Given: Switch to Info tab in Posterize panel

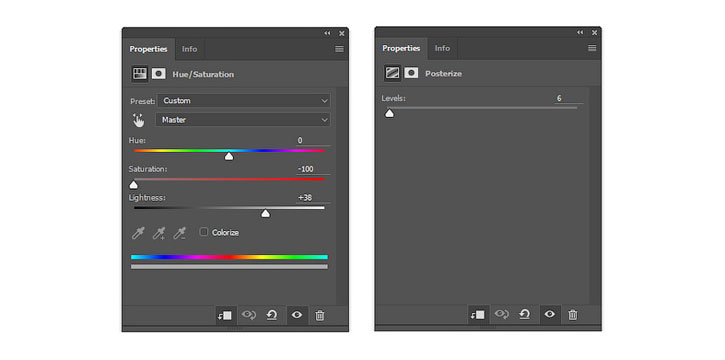Looking at the screenshot, I should click(442, 48).
